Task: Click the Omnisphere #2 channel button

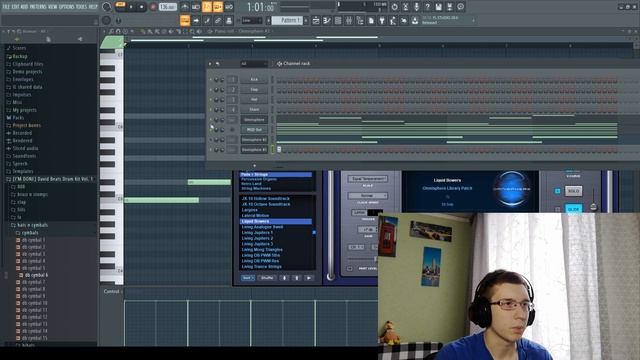Action: [254, 140]
